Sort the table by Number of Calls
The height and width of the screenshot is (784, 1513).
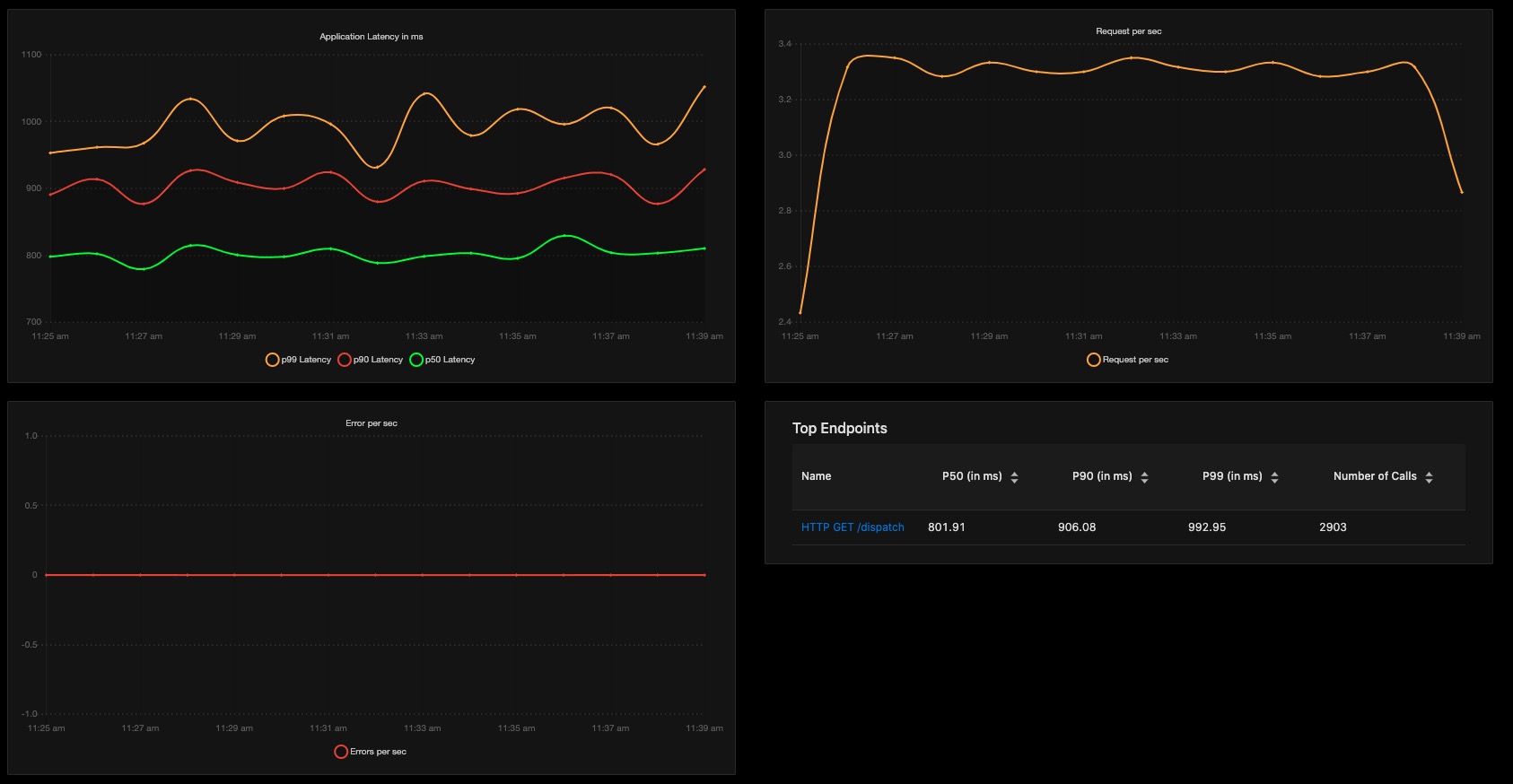point(1429,477)
